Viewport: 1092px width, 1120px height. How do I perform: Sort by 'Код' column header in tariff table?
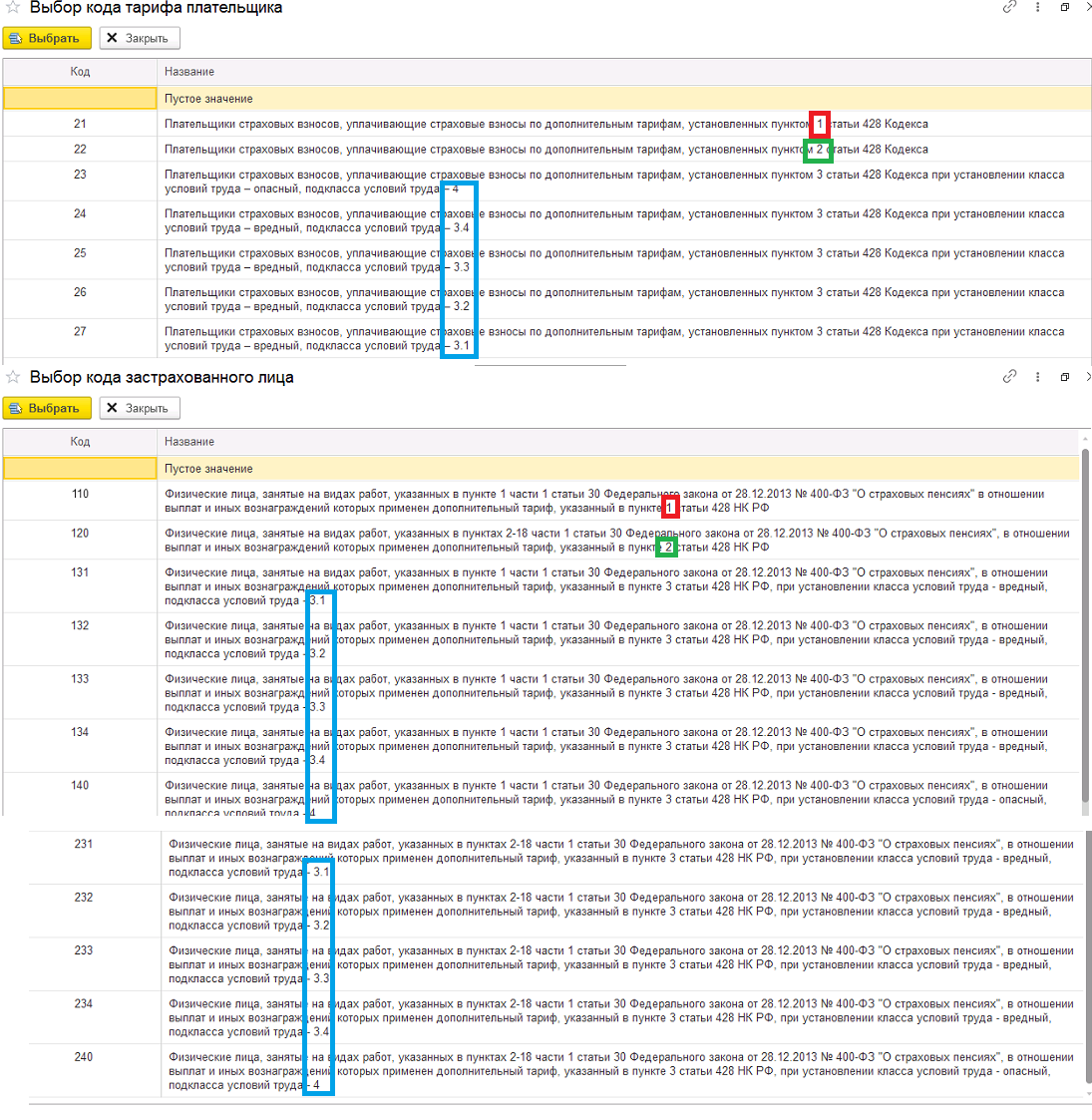point(80,72)
